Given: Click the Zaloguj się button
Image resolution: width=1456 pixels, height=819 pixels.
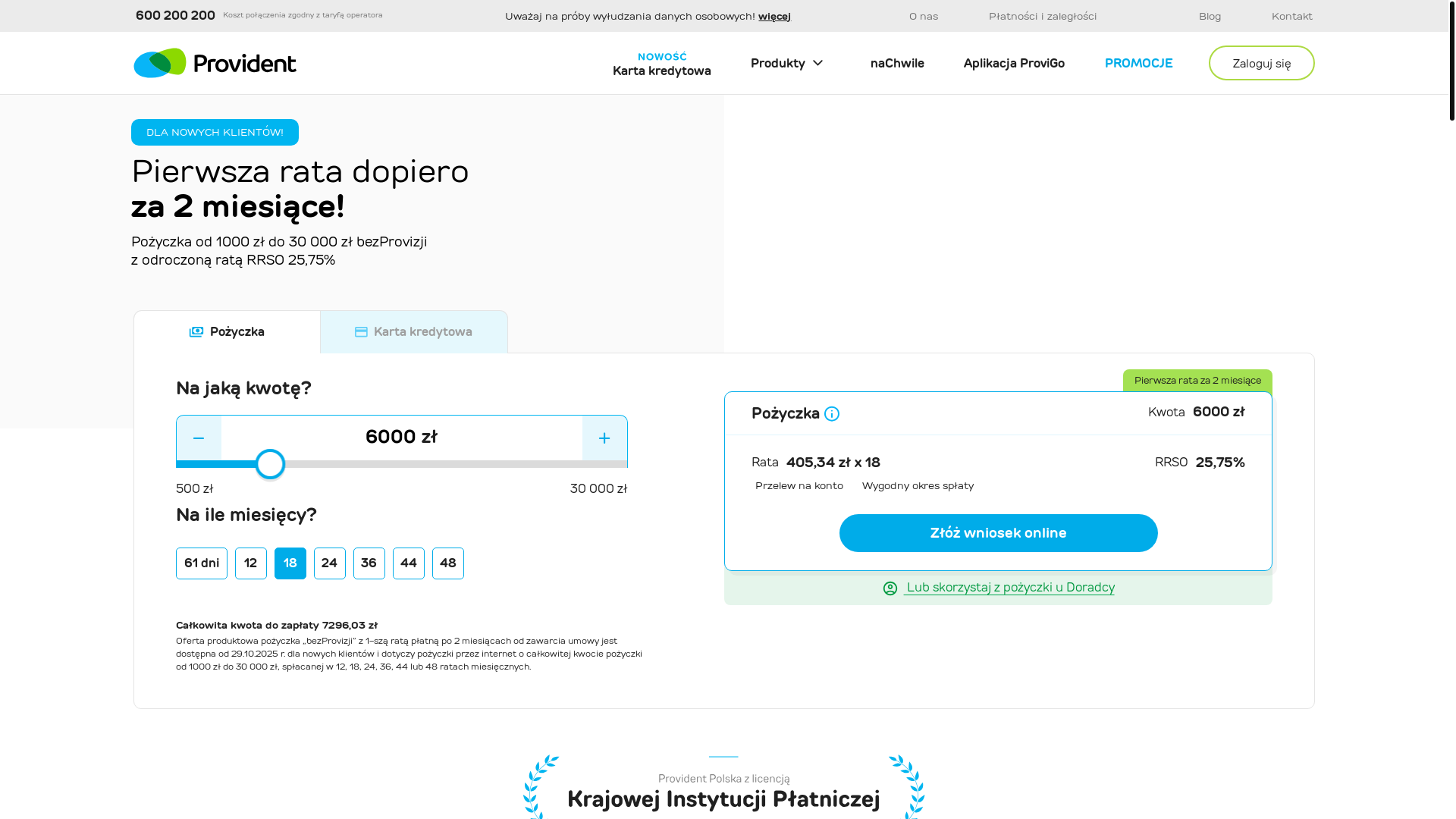Looking at the screenshot, I should click(x=1262, y=63).
